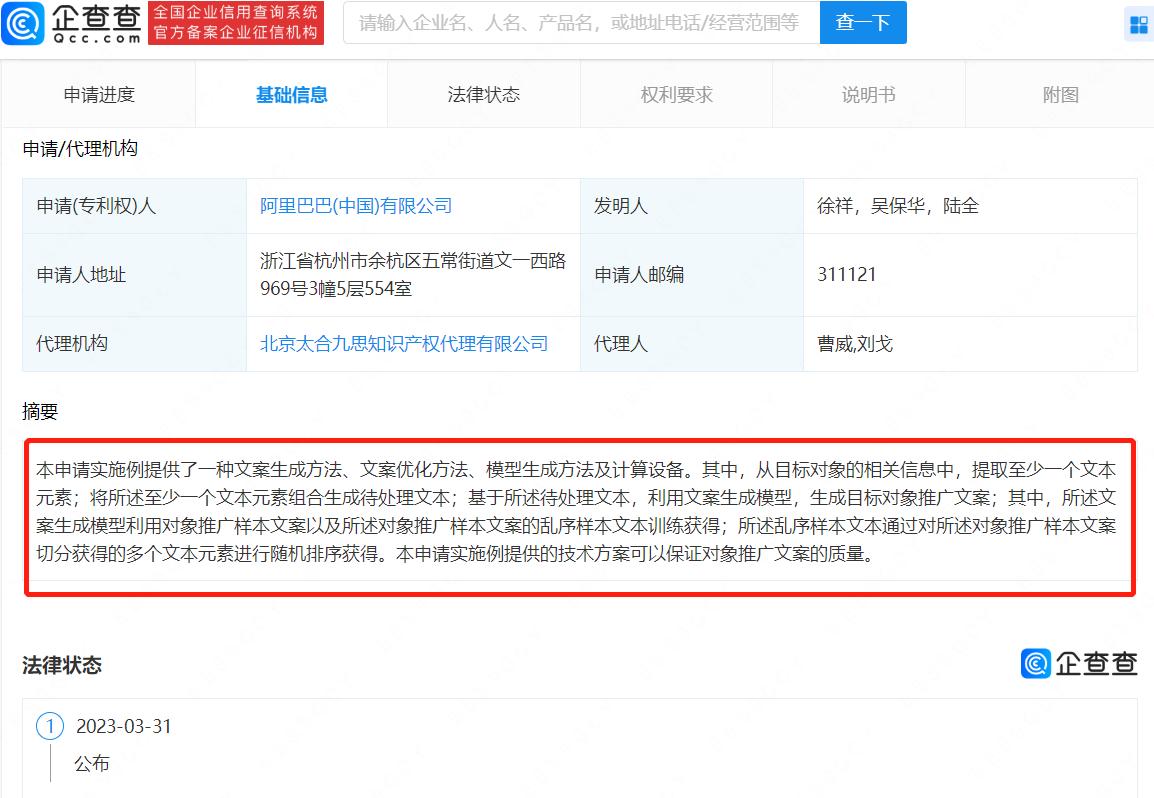This screenshot has height=798, width=1154.
Task: Click the 摘要 section heading
Action: [x=40, y=412]
